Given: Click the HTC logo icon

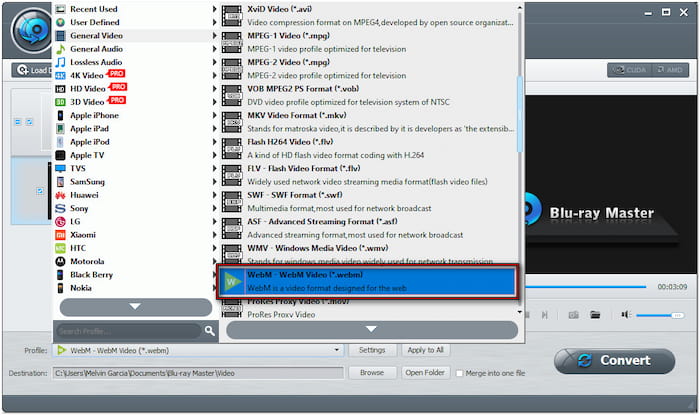Looking at the screenshot, I should point(60,248).
